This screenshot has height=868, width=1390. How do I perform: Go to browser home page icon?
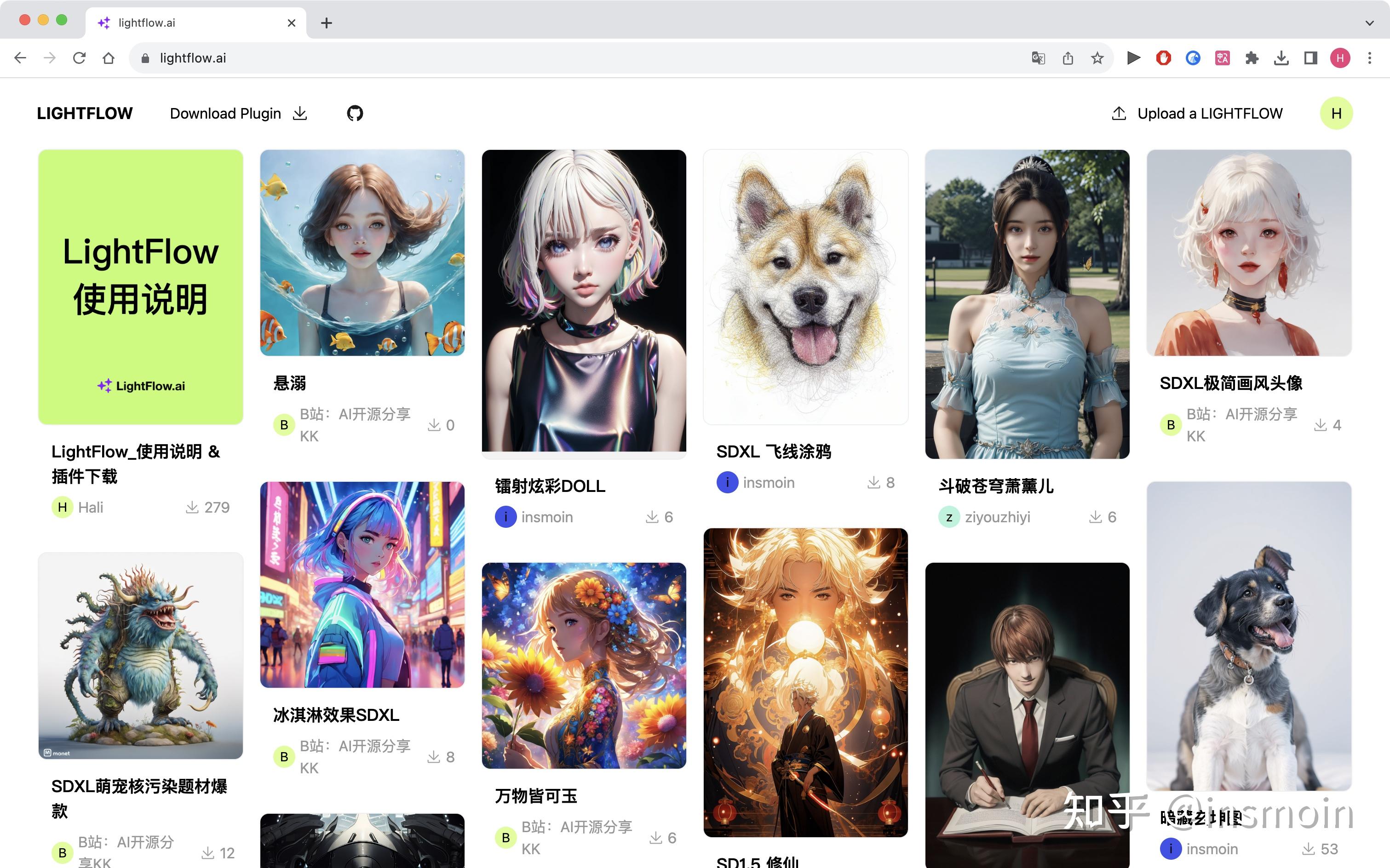click(x=109, y=58)
